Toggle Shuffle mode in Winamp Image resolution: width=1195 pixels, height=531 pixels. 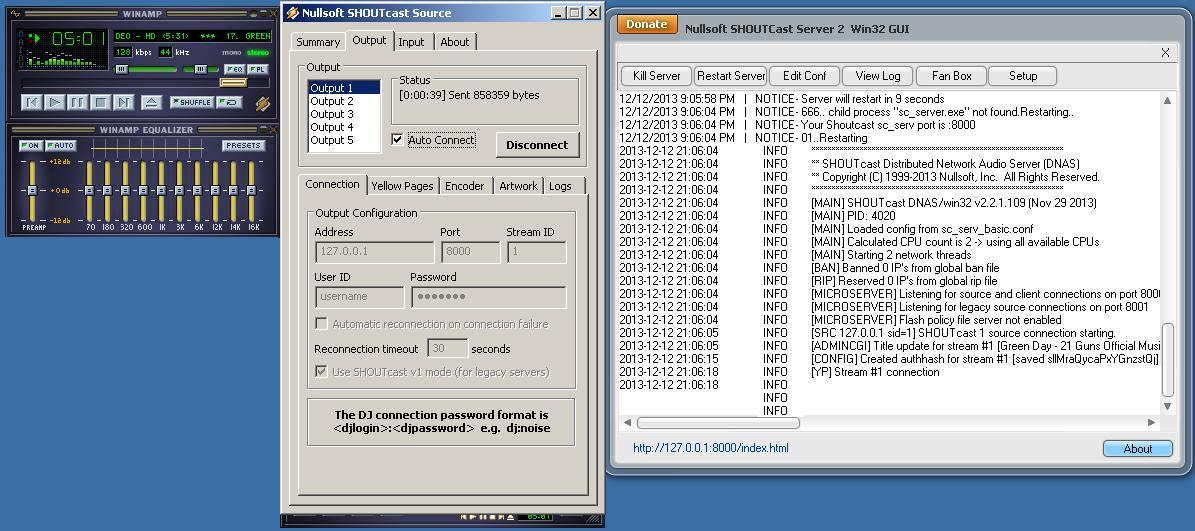[x=191, y=102]
